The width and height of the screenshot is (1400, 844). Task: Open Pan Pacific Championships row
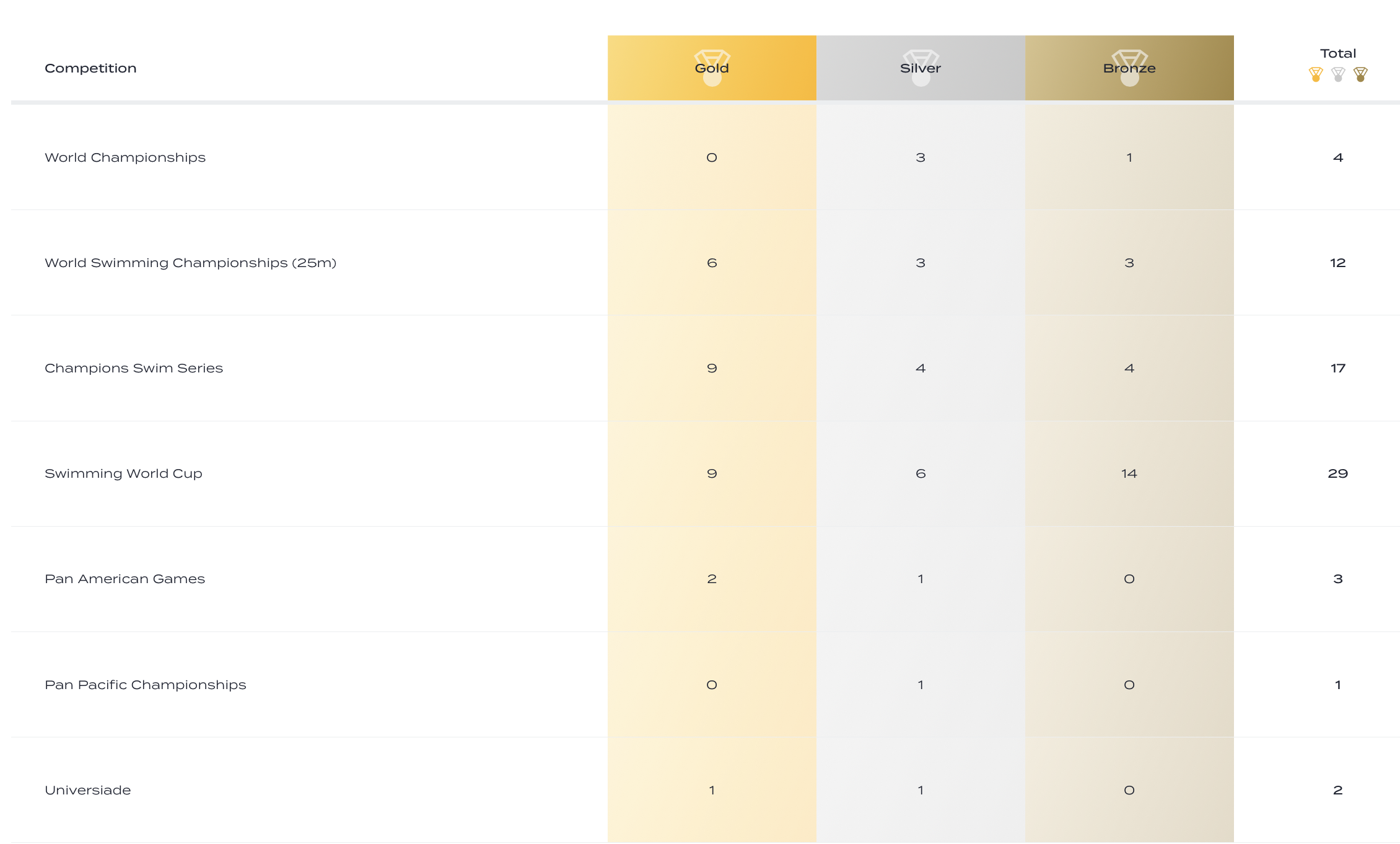coord(146,685)
